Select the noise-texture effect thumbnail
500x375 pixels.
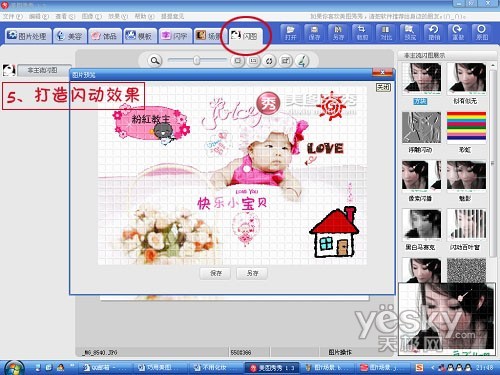[x=466, y=270]
